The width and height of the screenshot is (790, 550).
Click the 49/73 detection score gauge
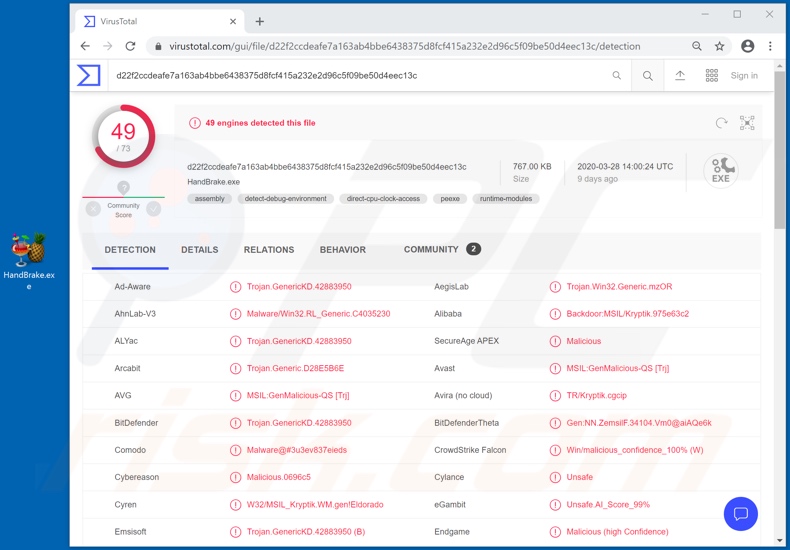pyautogui.click(x=123, y=136)
